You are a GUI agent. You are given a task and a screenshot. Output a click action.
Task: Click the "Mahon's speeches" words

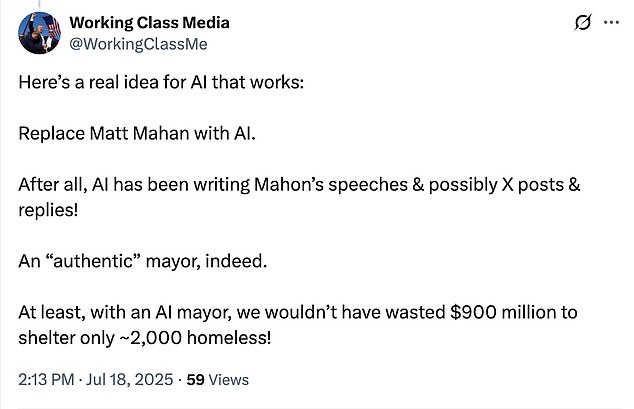pyautogui.click(x=331, y=185)
